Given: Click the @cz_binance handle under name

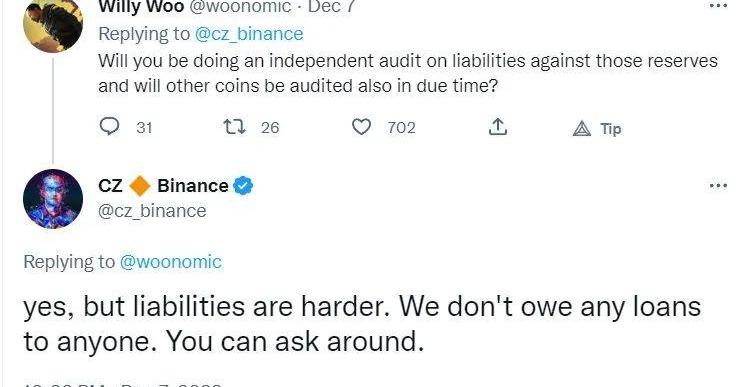Looking at the screenshot, I should point(152,211).
